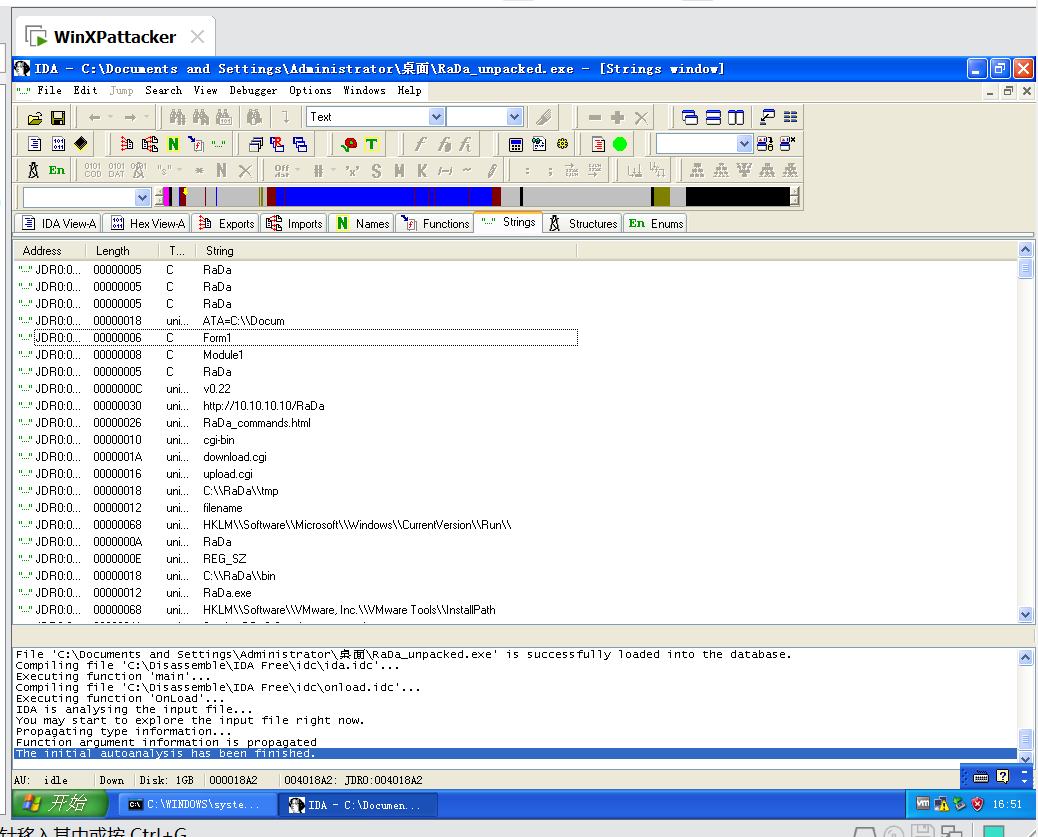Click the tile windows horizontally icon
The image size is (1038, 837).
pos(713,118)
